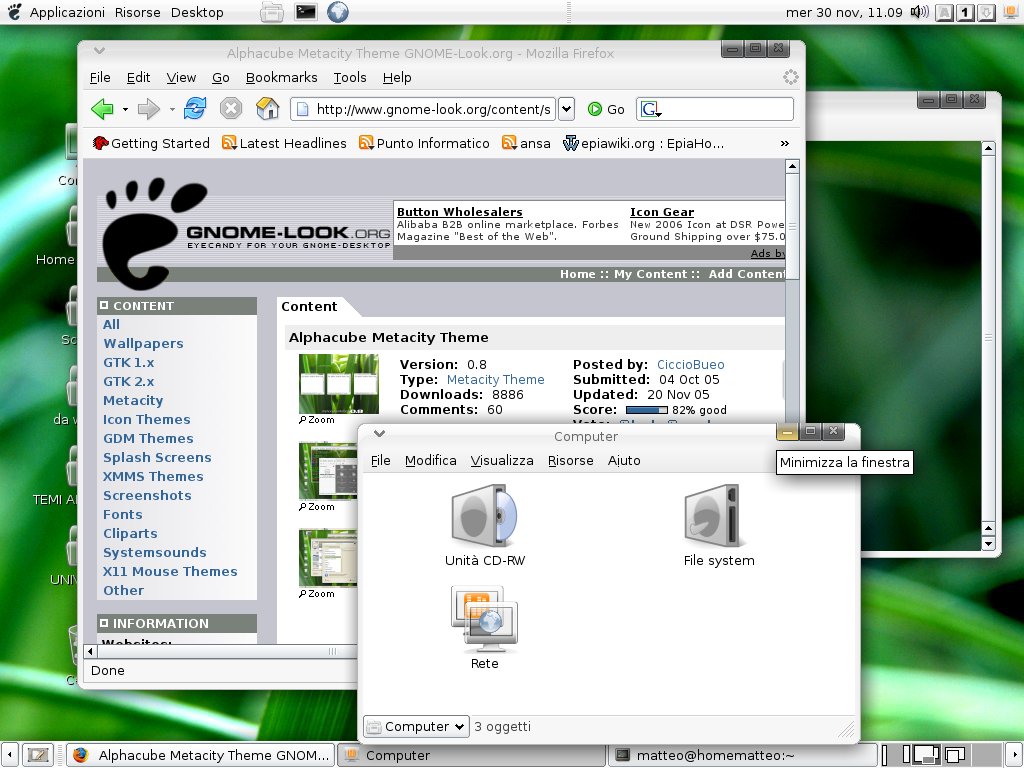Screen dimensions: 1024x768
Task: Click the Firefox Forward arrow icon
Action: (x=149, y=109)
